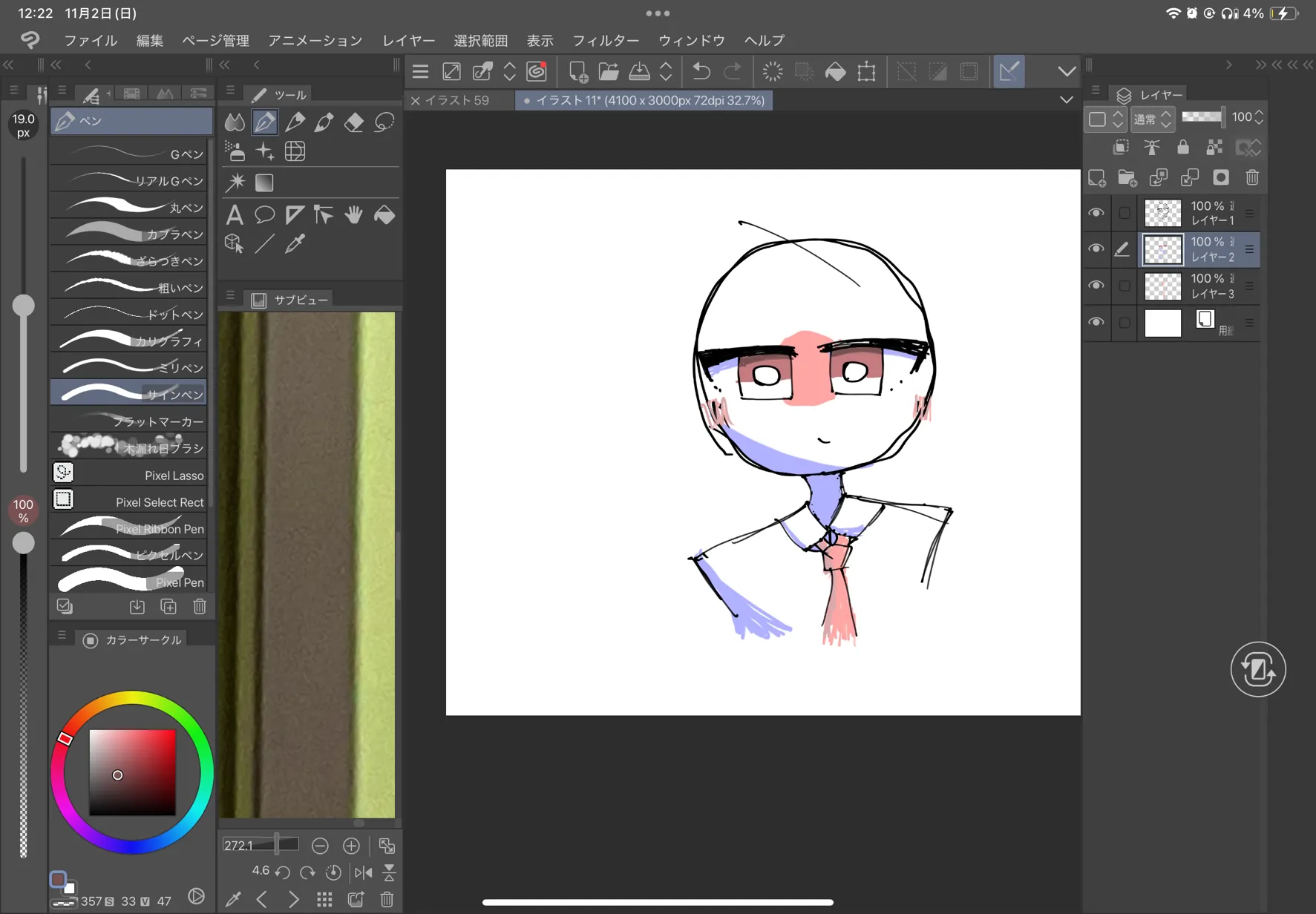Switch to the イラスト 59 canvas tab
The image size is (1316, 914).
coord(457,100)
